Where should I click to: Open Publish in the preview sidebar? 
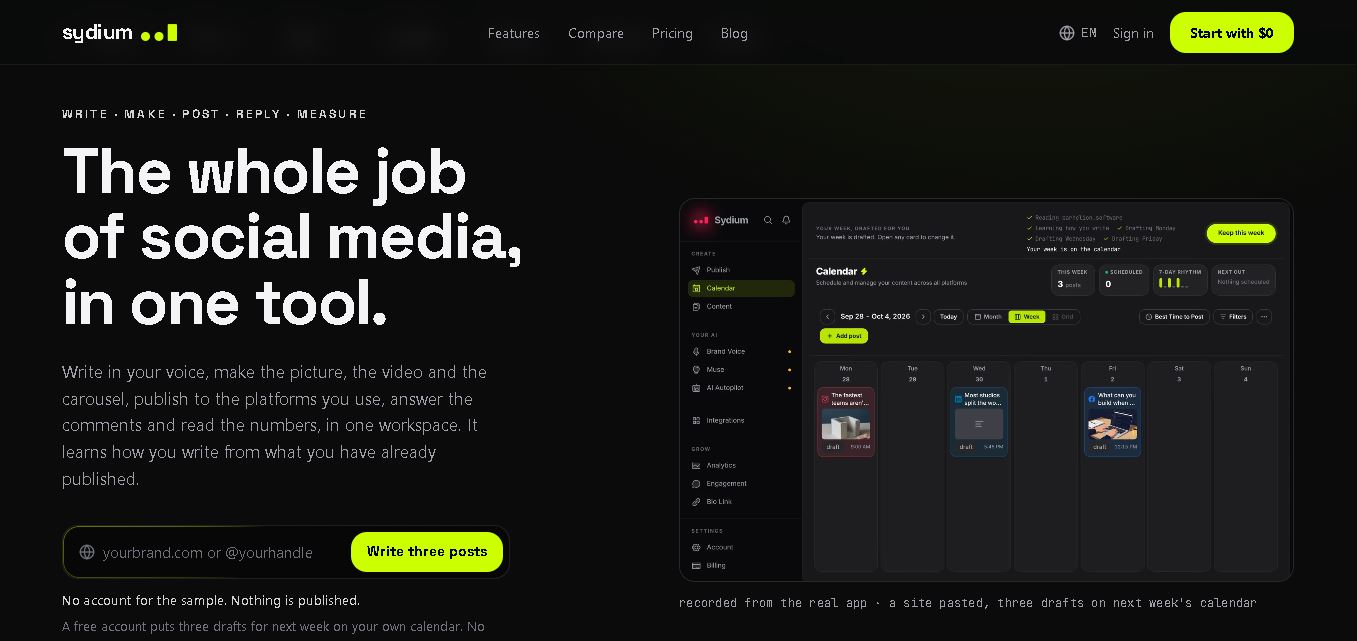(x=741, y=270)
